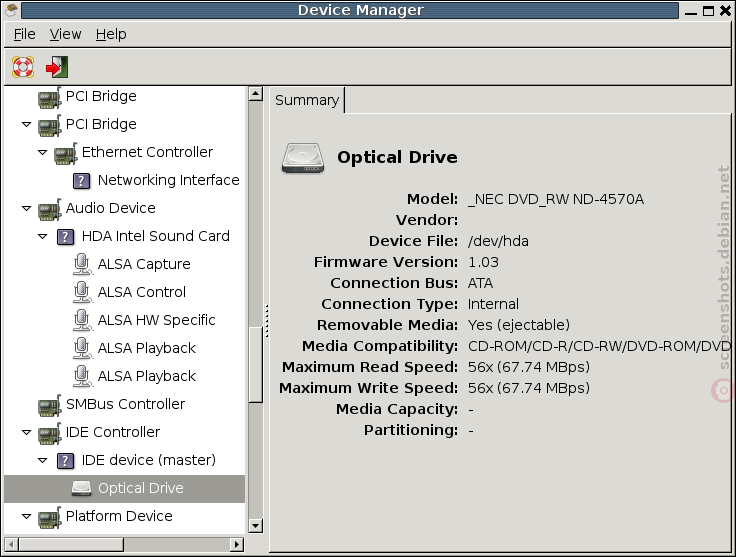Click the horizontal scrollbar left arrow

click(12, 544)
